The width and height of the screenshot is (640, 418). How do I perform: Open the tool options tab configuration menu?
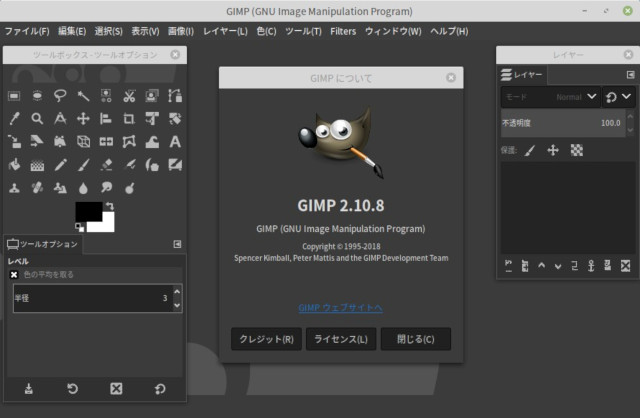(x=177, y=244)
